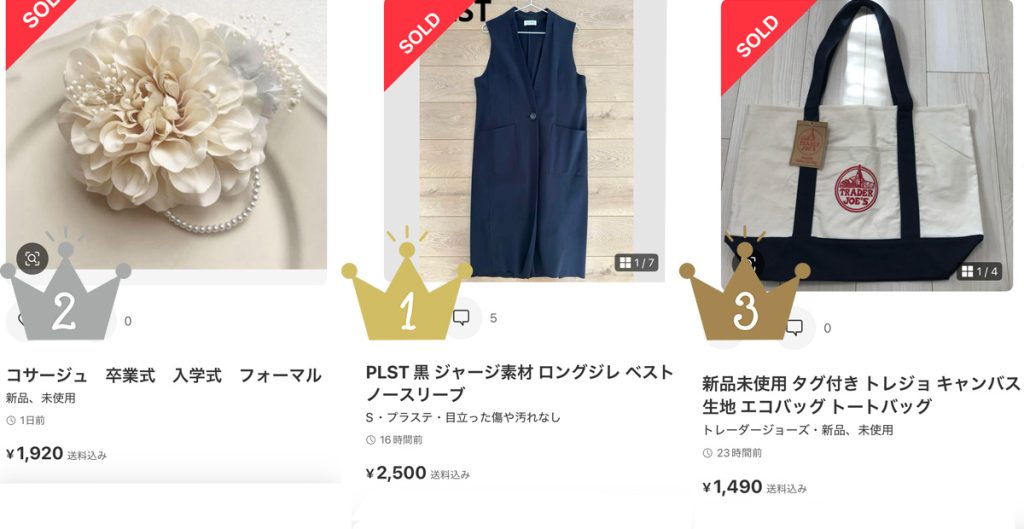Open the 1/7 photo counter badge
The width and height of the screenshot is (1024, 529).
tap(637, 263)
